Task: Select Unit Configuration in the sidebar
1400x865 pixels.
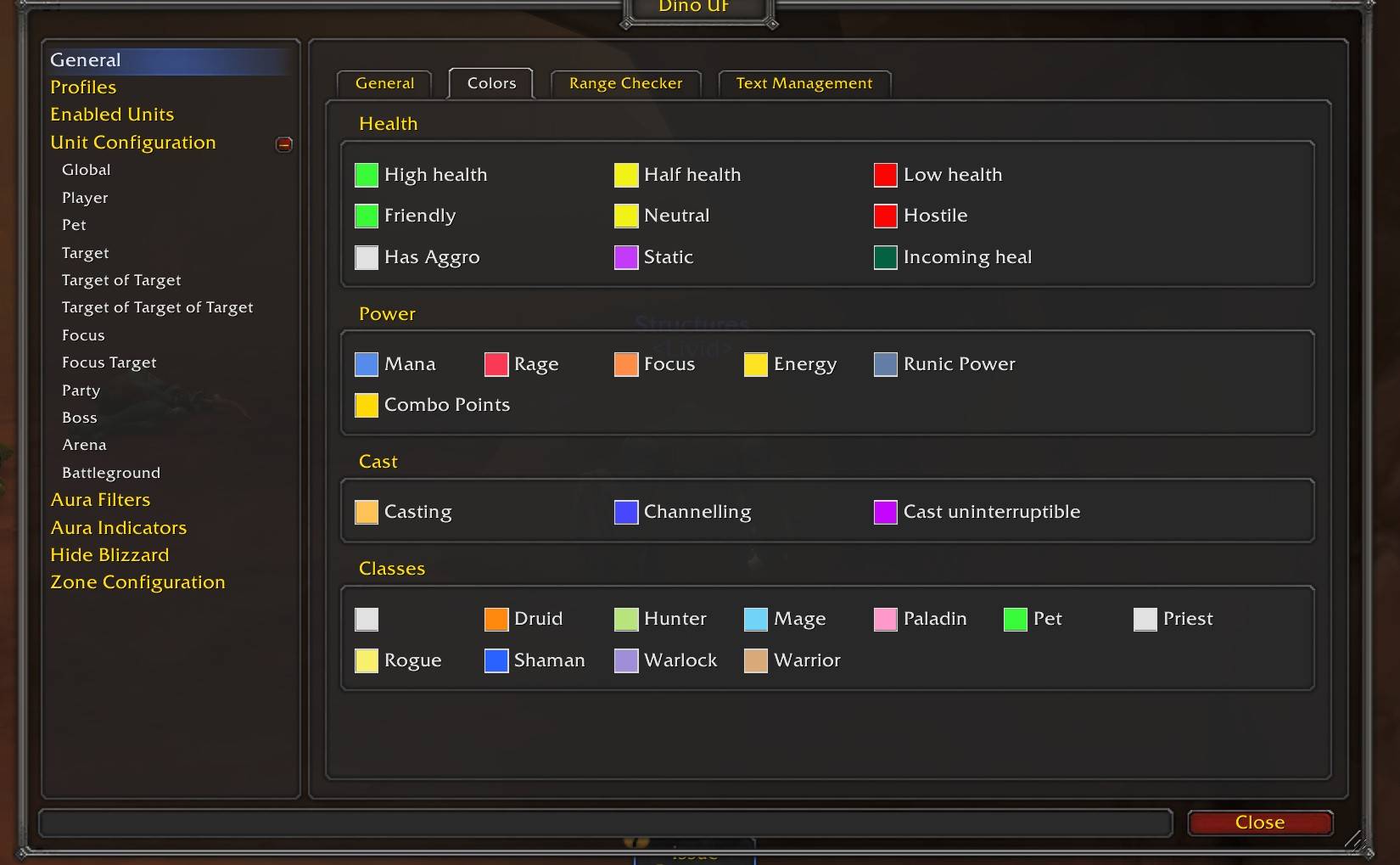Action: 133,143
